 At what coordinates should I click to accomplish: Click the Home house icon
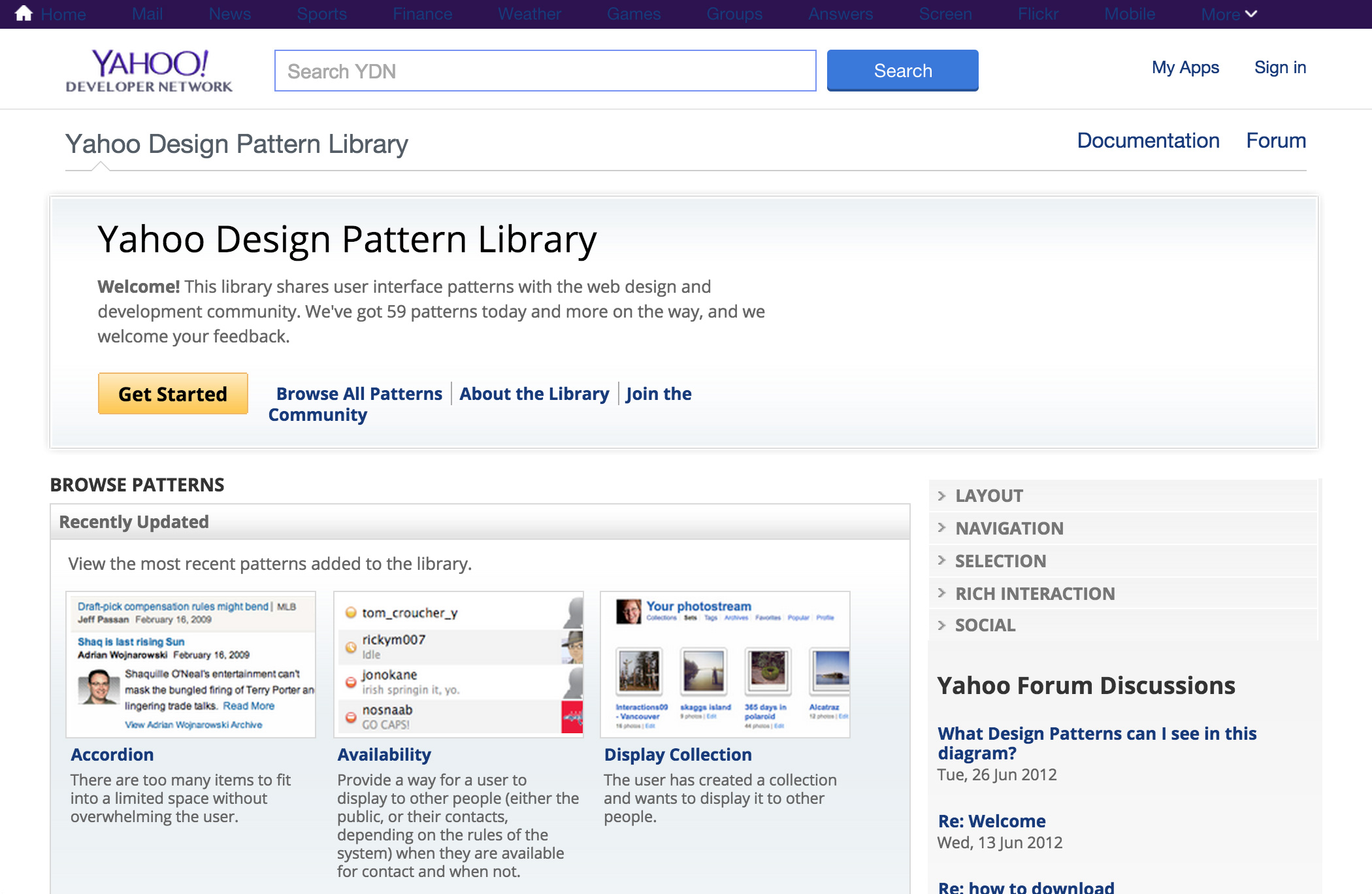[x=24, y=14]
